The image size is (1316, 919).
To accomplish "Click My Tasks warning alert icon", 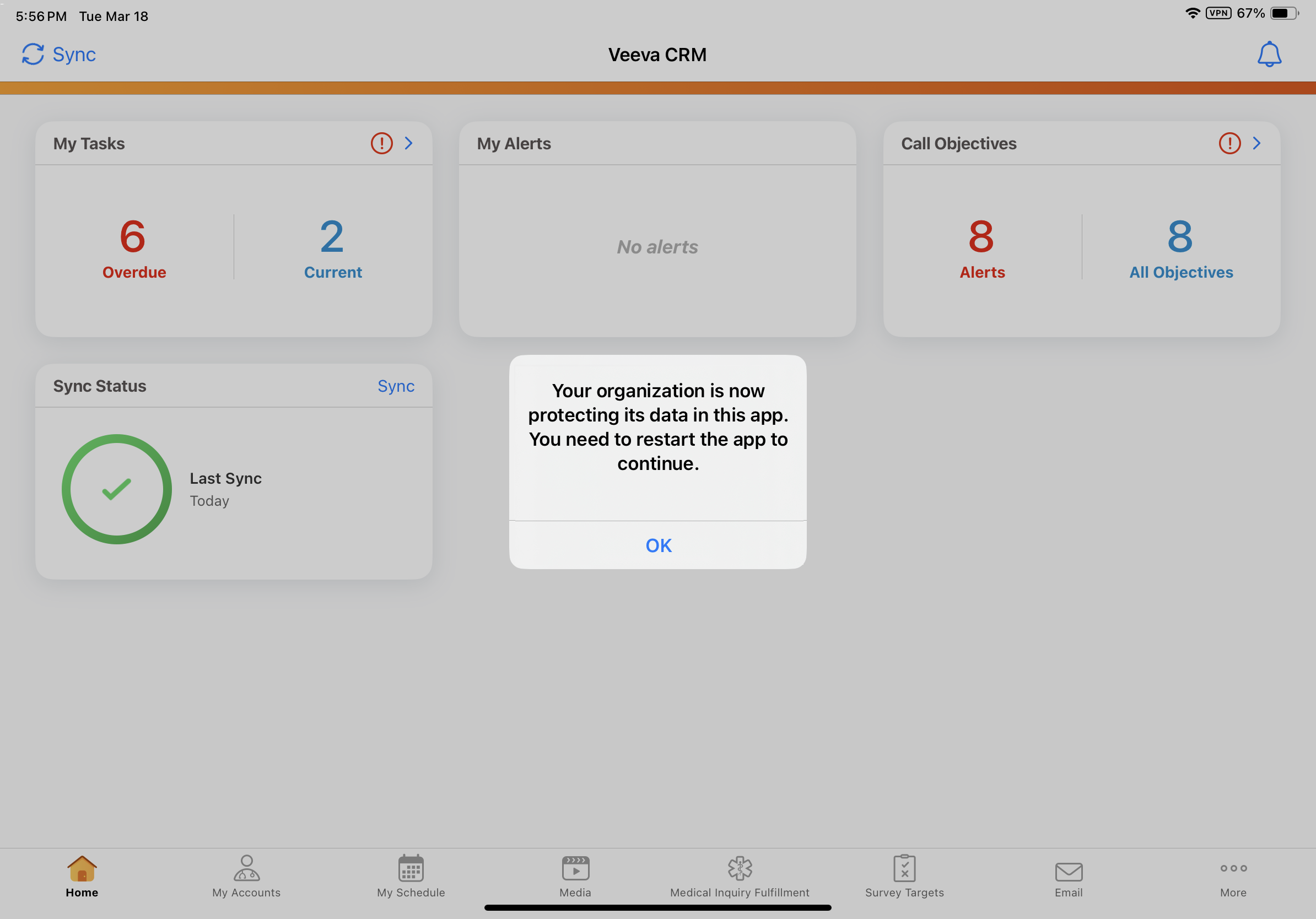I will 382,143.
